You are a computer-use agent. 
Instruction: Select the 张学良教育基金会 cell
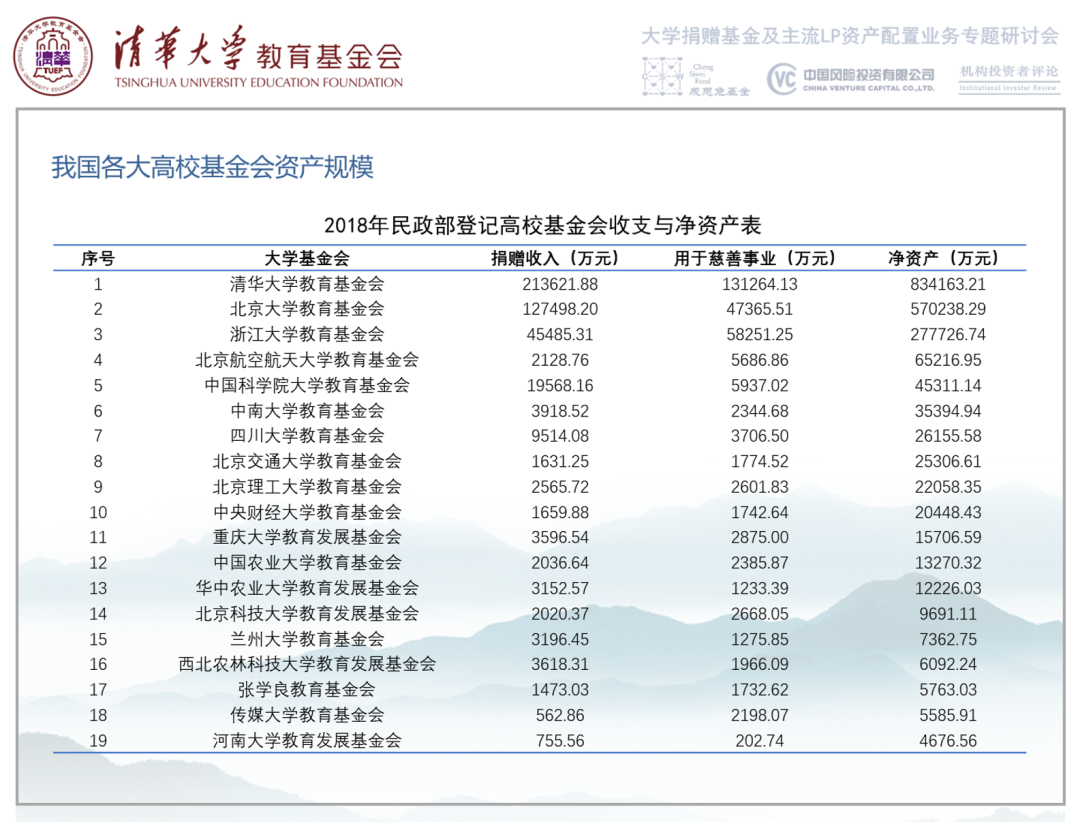(x=307, y=689)
